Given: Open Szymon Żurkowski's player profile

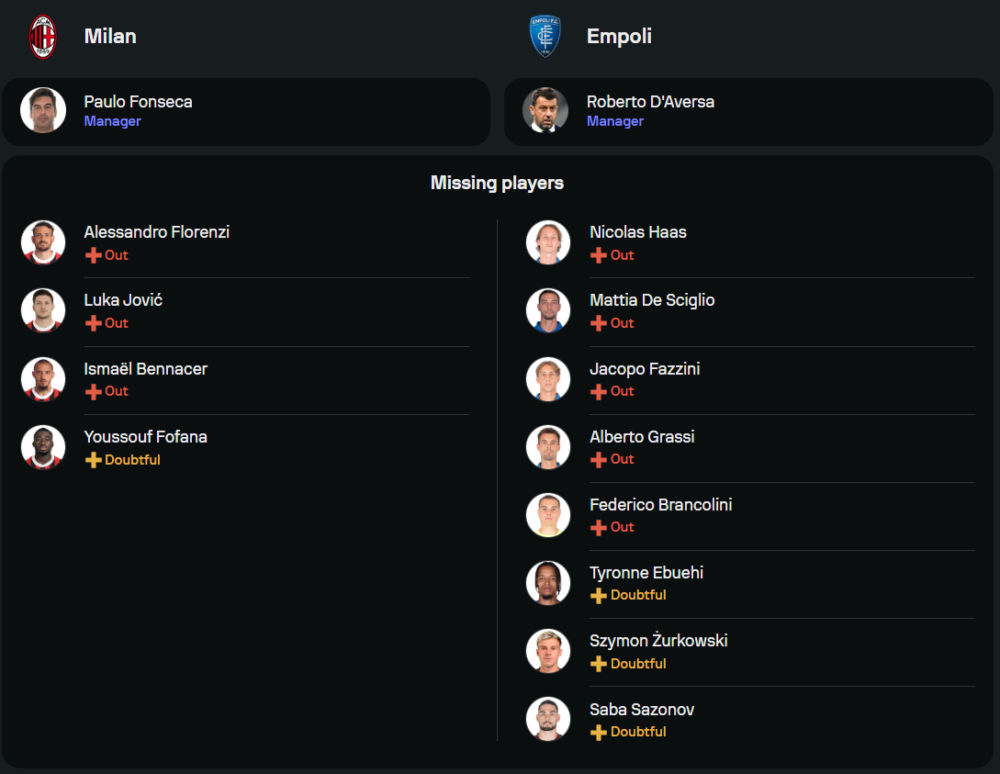Looking at the screenshot, I should pos(658,641).
